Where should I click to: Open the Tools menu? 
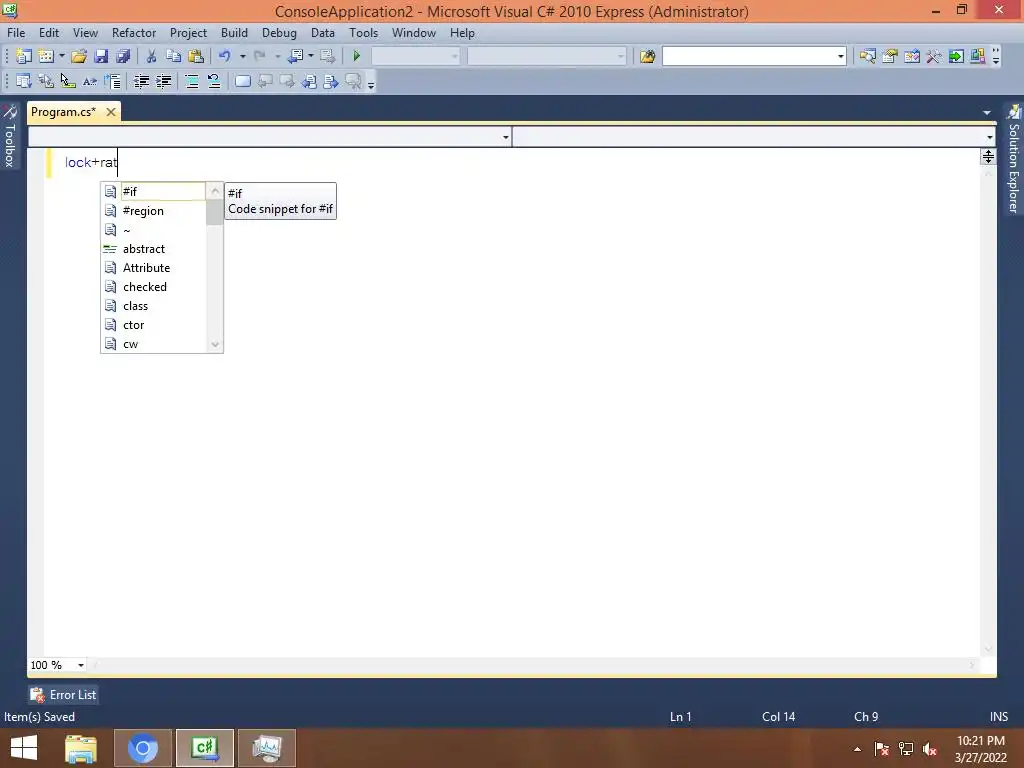[363, 33]
